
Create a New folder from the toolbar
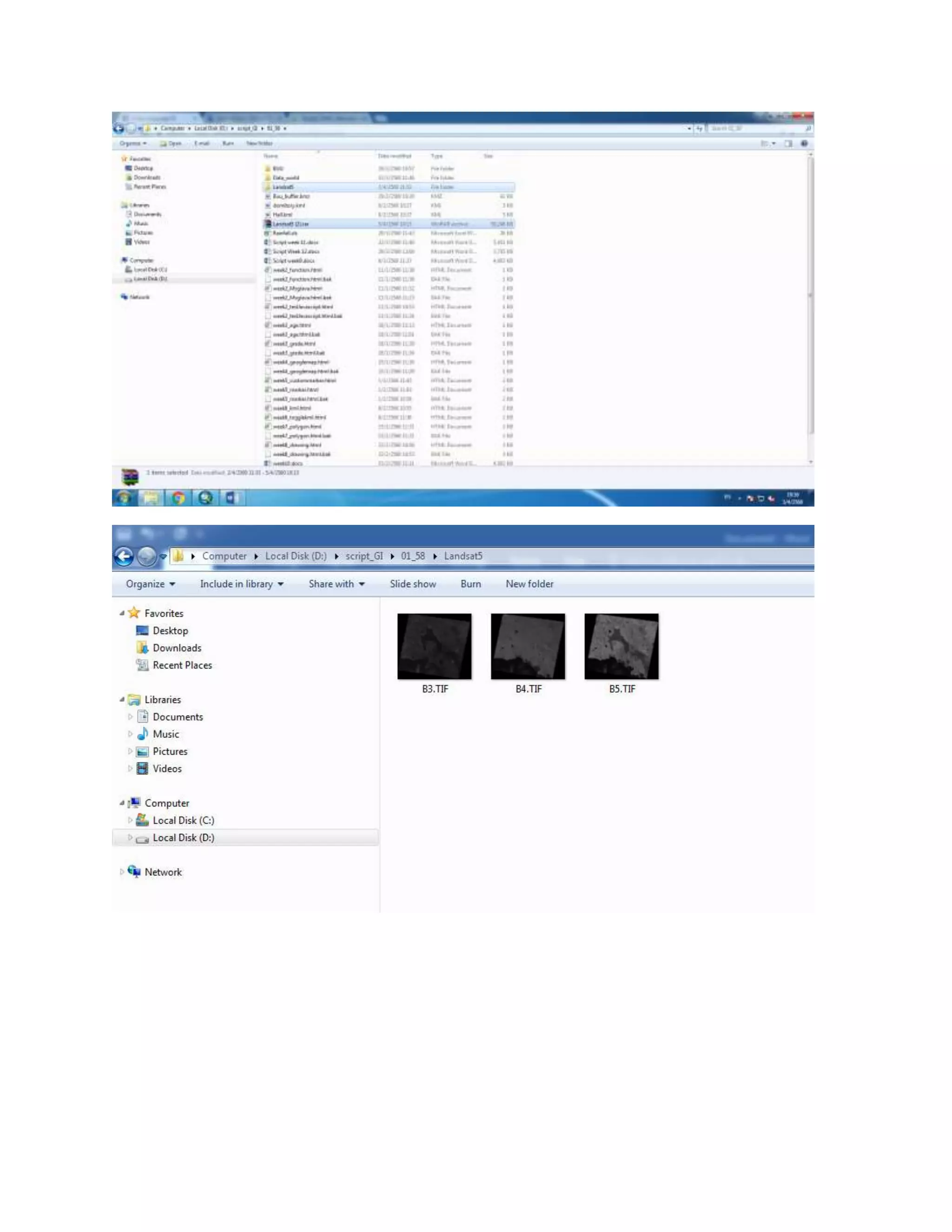(529, 584)
